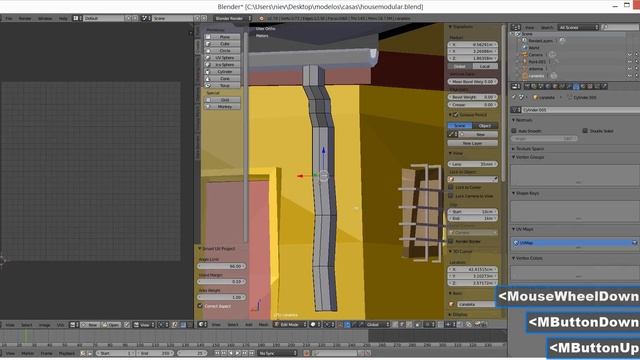
Task: Open the Global orientation dropdown
Action: click(x=378, y=324)
